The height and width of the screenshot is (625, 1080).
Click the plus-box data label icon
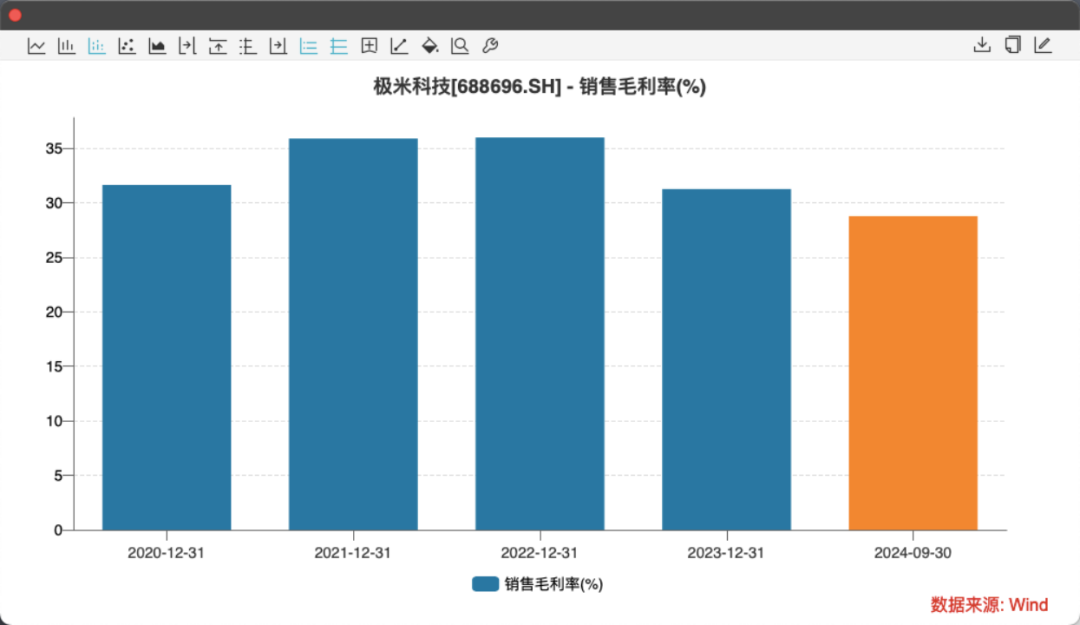(x=369, y=46)
